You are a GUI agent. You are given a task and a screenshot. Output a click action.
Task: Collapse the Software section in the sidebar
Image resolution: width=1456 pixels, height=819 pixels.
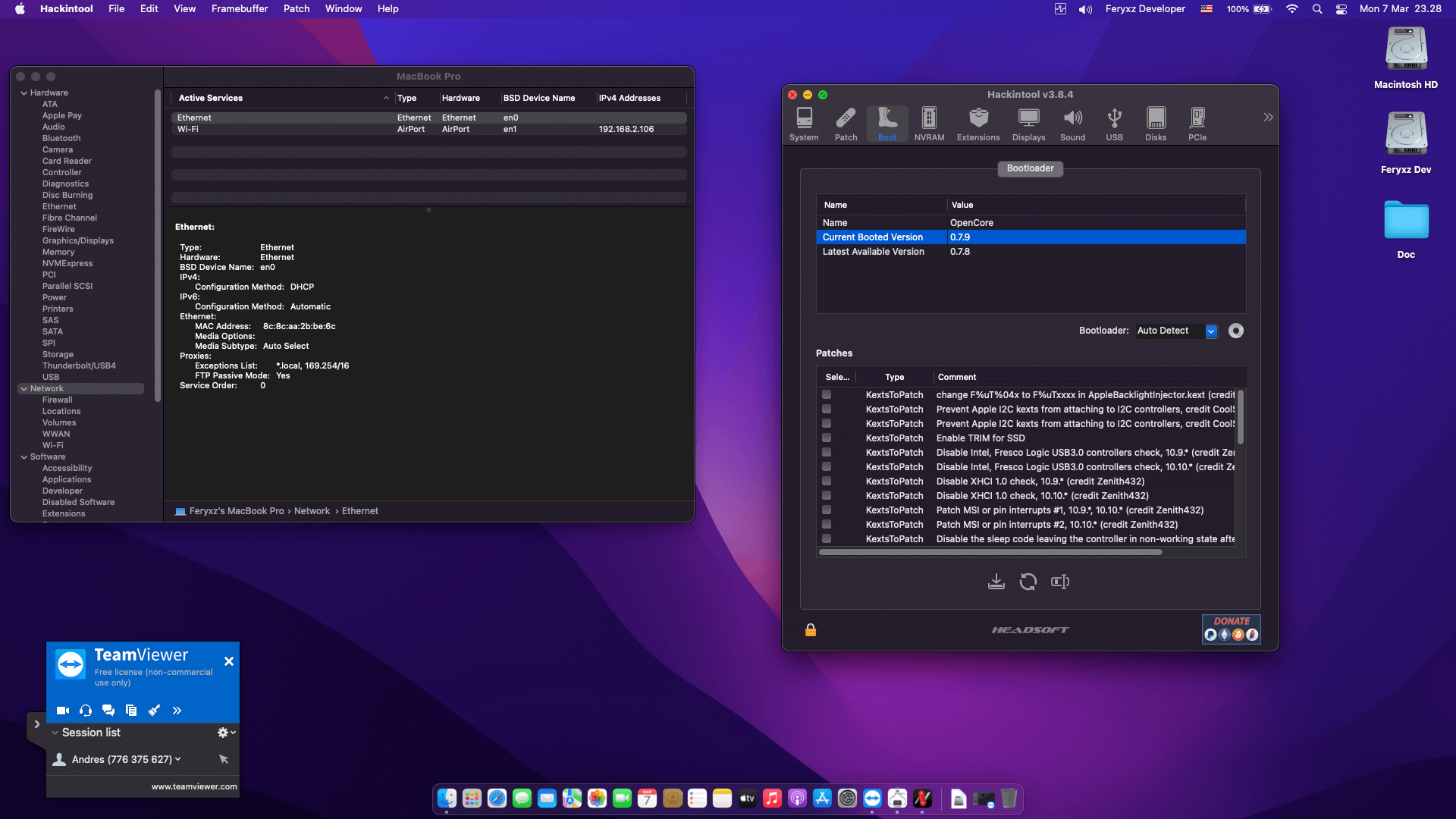tap(24, 457)
